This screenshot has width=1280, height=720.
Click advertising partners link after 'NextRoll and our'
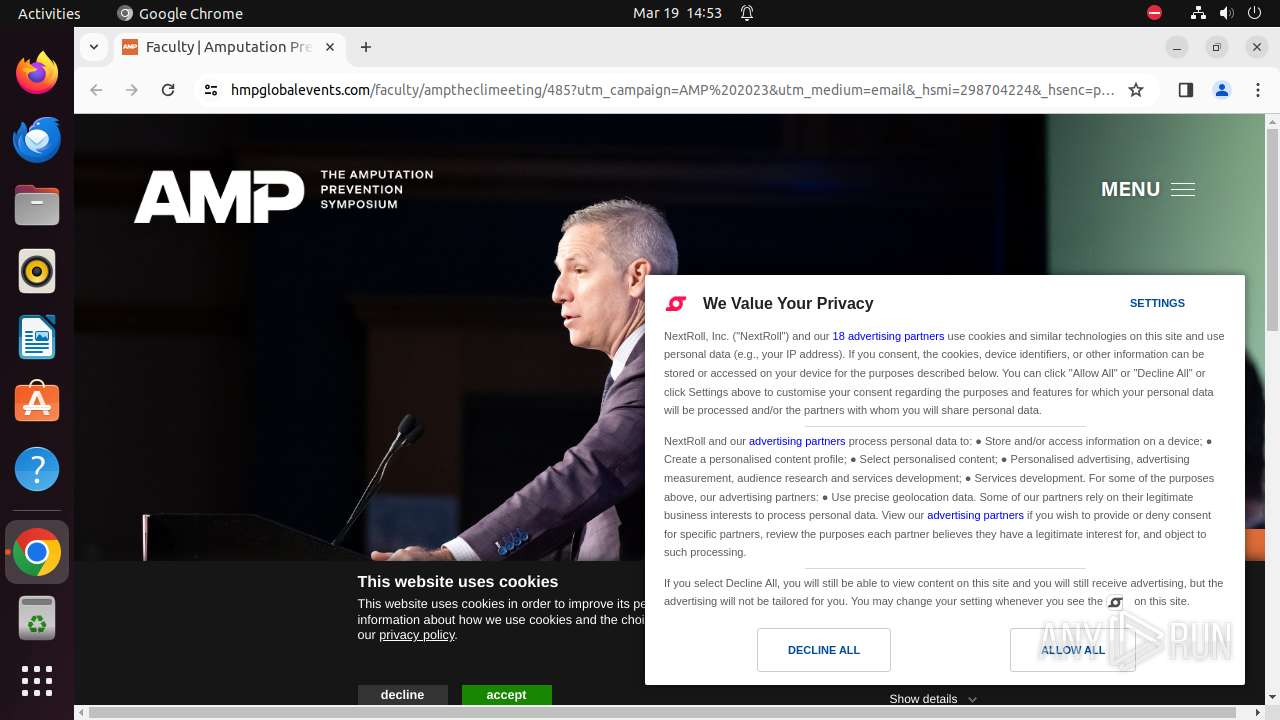[797, 441]
